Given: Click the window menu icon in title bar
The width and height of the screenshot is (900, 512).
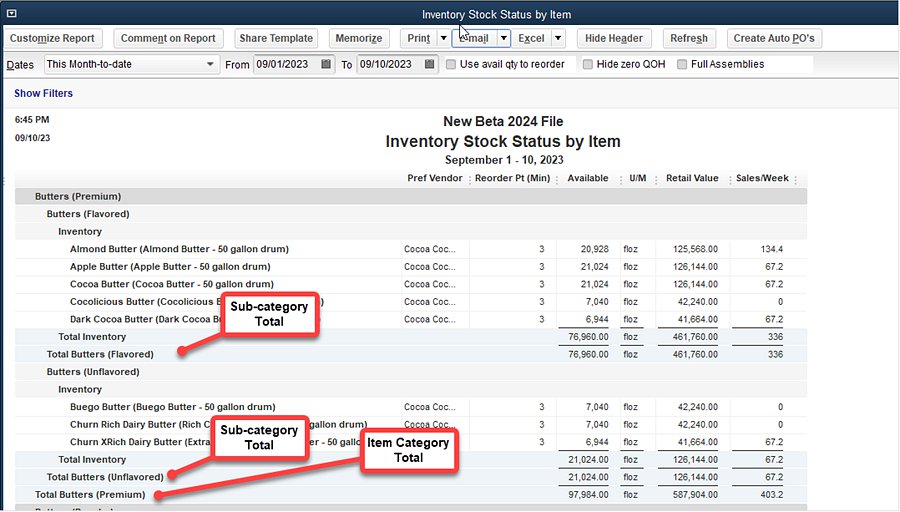Looking at the screenshot, I should coord(11,13).
